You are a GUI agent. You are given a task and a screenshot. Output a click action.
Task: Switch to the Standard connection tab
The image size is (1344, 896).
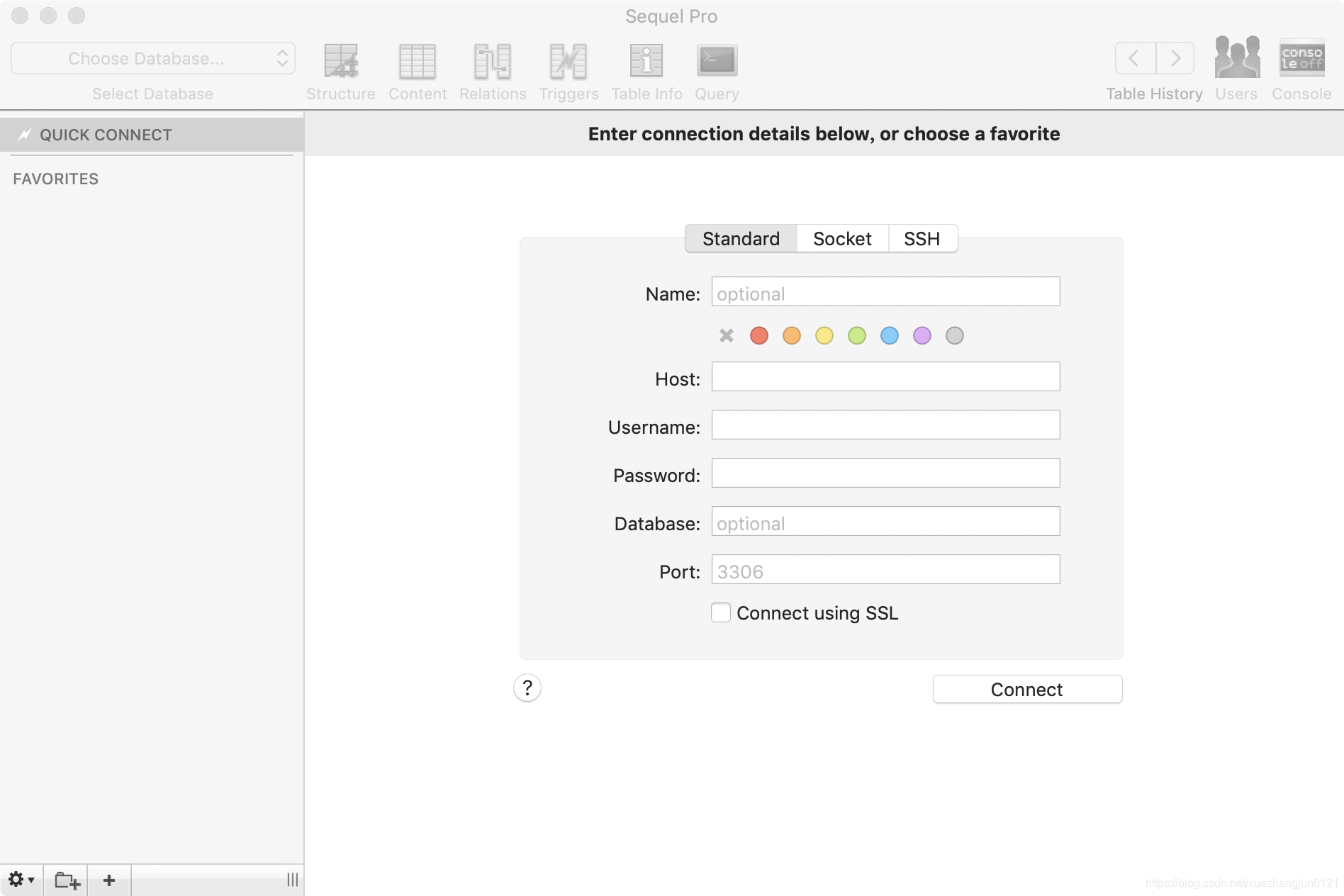tap(741, 239)
